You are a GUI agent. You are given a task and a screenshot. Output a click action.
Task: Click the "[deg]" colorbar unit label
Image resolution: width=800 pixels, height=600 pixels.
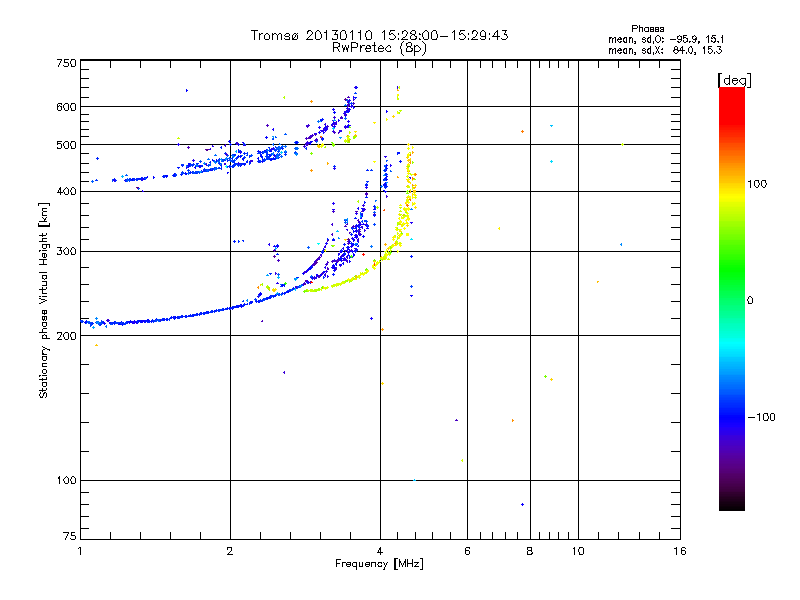[x=734, y=80]
